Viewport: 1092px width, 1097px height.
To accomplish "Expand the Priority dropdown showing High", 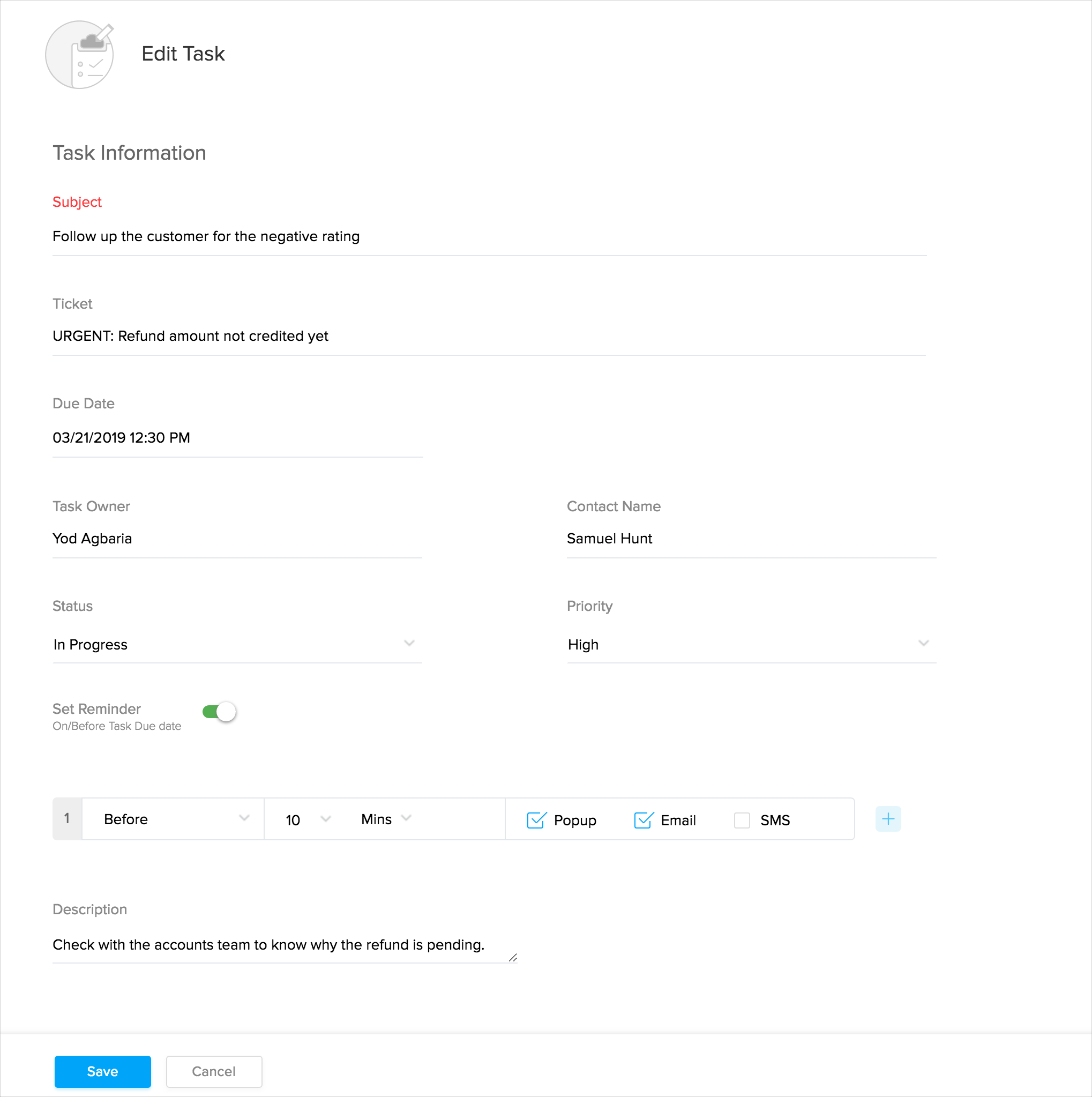I will pyautogui.click(x=751, y=645).
